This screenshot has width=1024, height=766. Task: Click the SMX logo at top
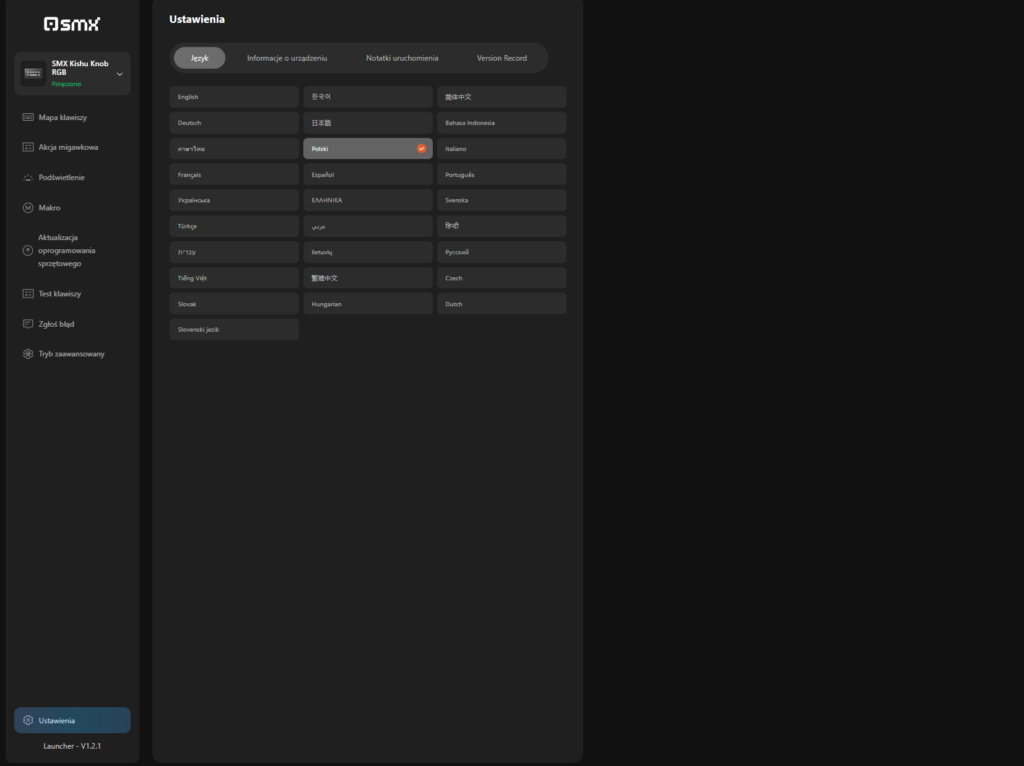[72, 24]
